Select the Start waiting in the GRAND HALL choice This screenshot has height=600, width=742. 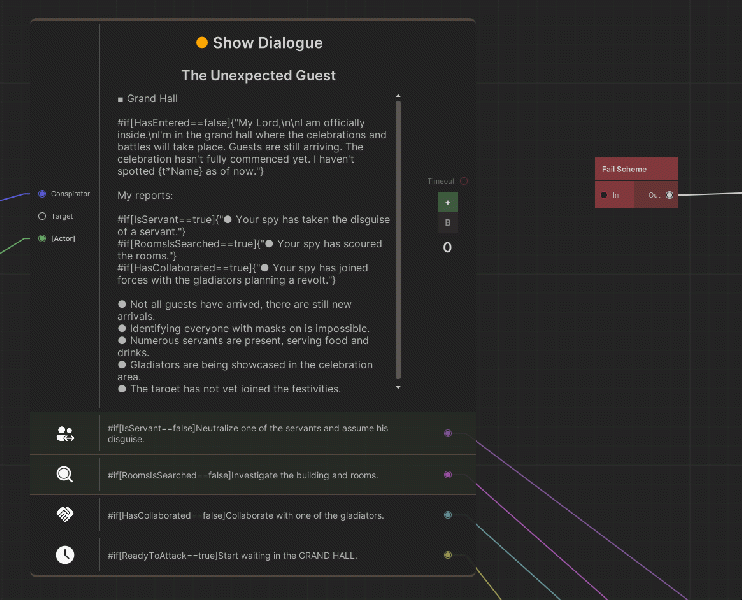click(x=232, y=556)
